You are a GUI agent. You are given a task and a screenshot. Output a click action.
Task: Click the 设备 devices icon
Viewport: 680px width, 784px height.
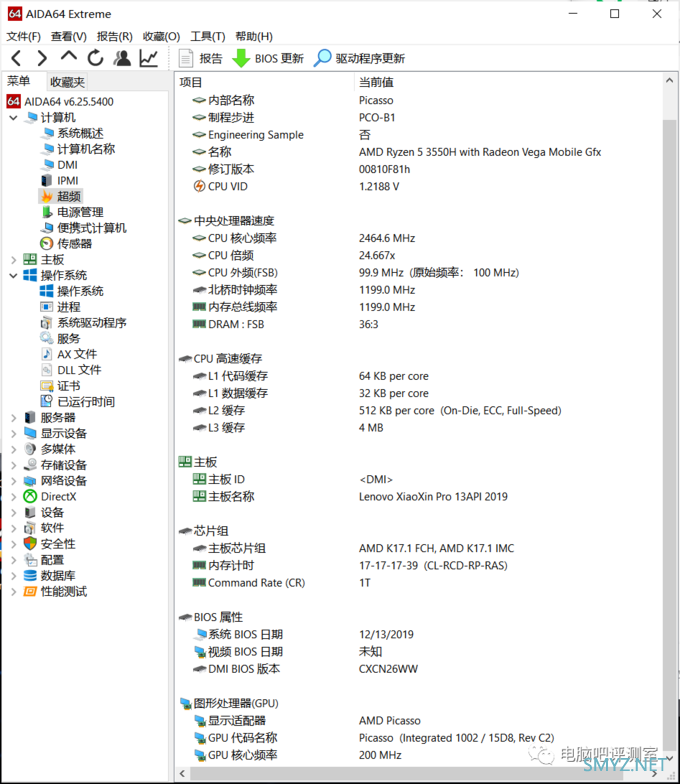tap(30, 512)
